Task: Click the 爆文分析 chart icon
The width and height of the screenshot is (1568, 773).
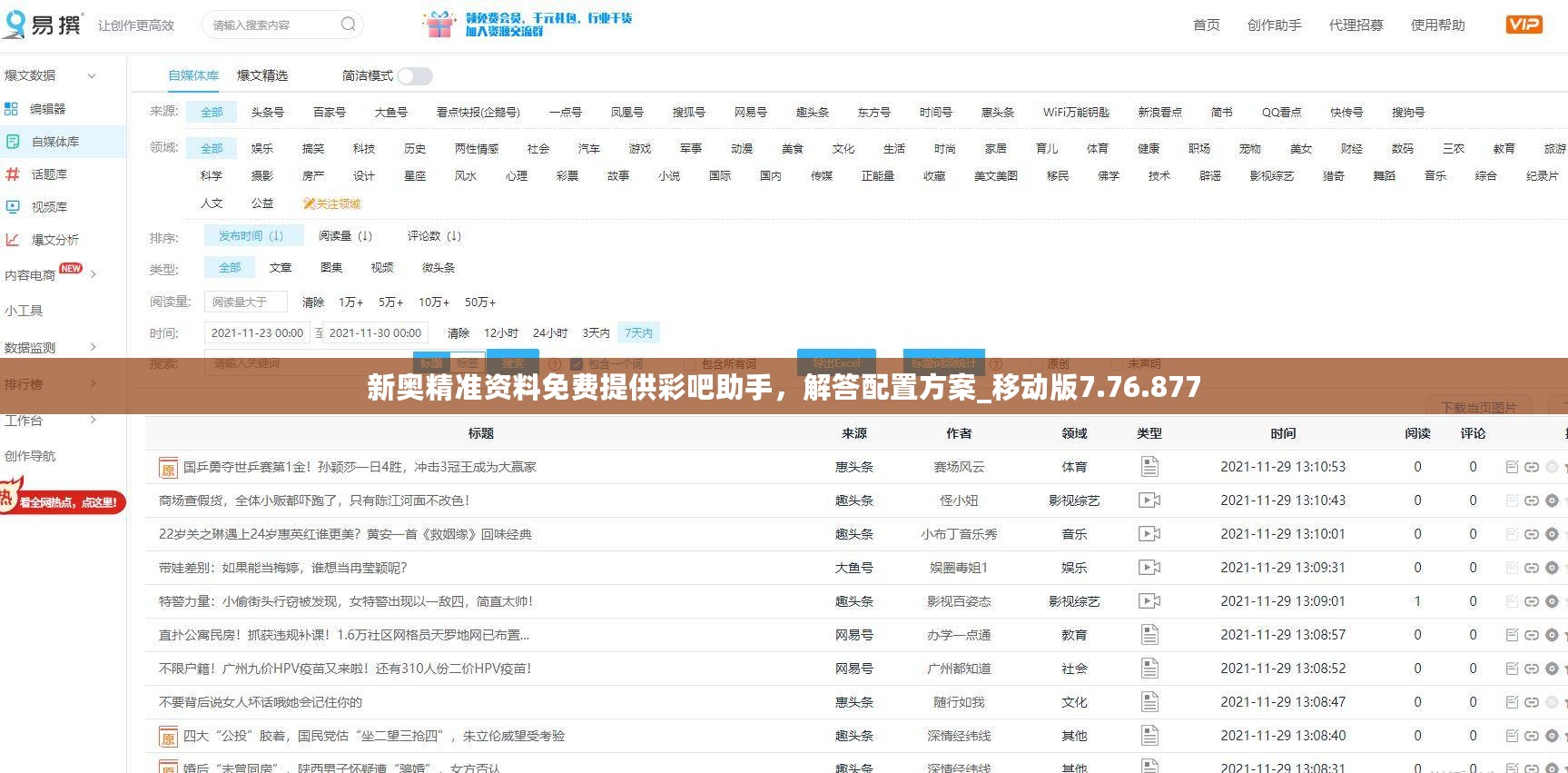Action: point(13,240)
